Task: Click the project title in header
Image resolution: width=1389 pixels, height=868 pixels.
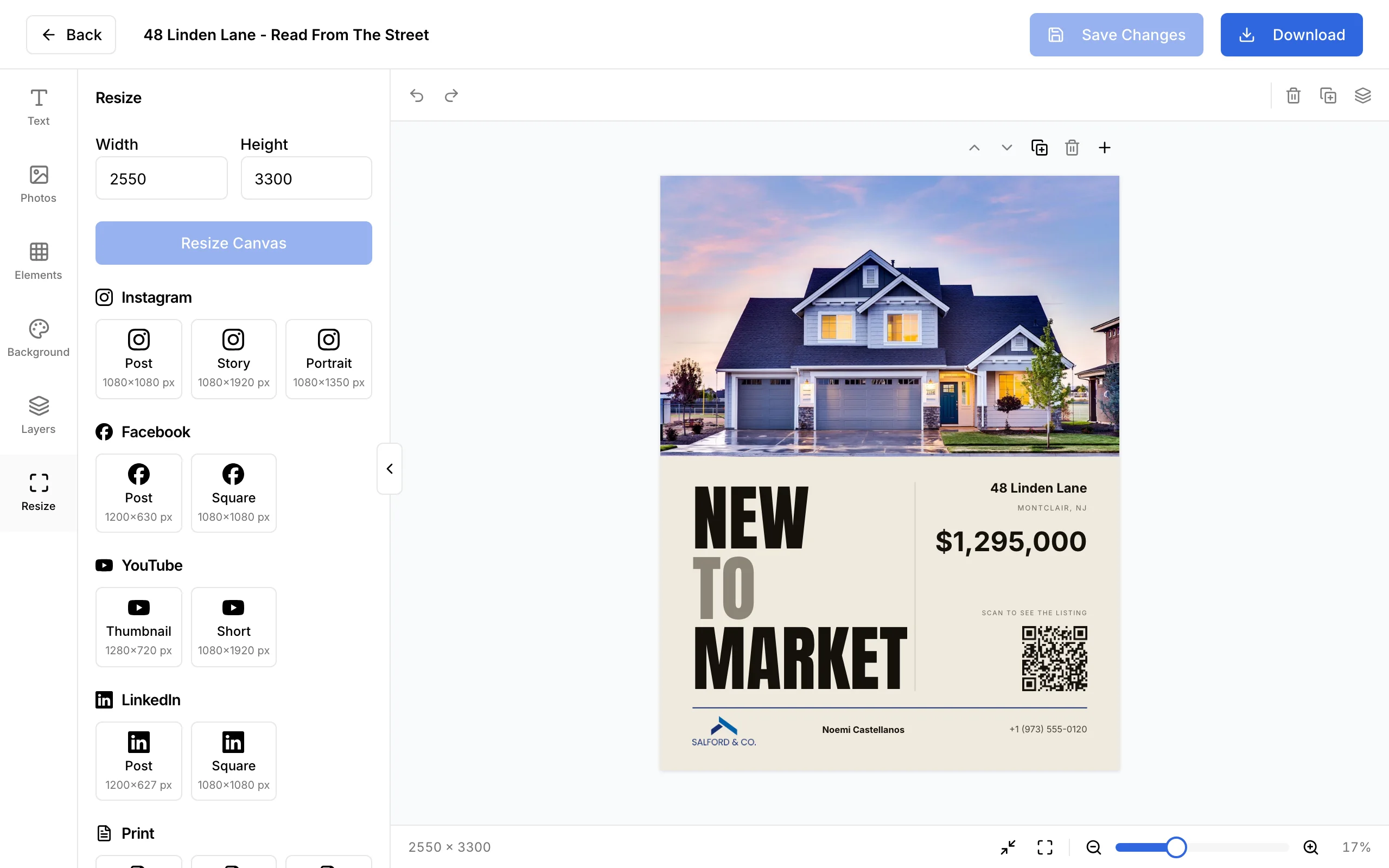Action: pyautogui.click(x=286, y=34)
